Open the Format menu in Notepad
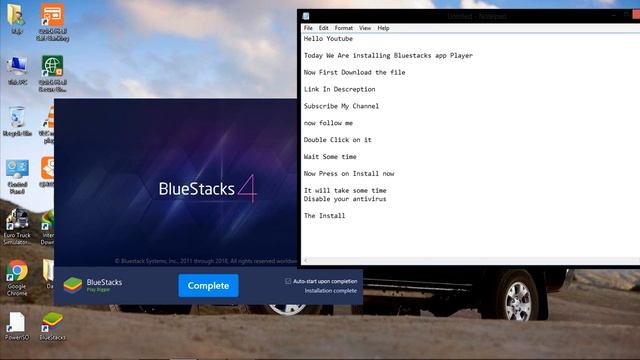 (x=344, y=28)
